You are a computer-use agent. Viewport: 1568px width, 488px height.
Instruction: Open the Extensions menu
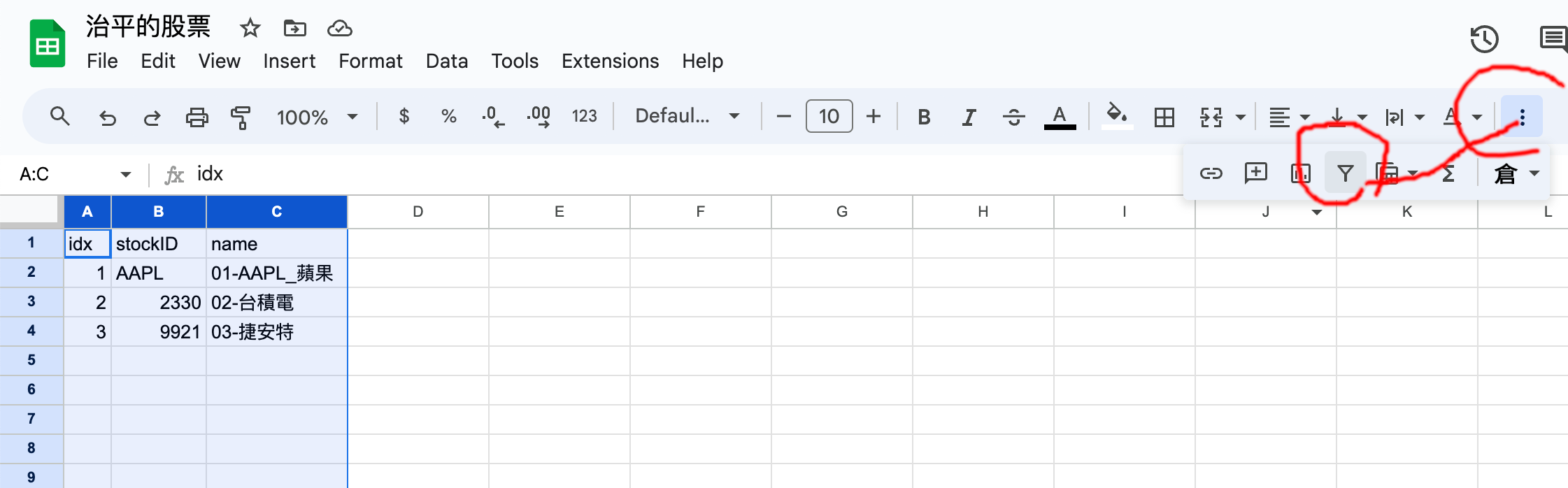pos(610,62)
